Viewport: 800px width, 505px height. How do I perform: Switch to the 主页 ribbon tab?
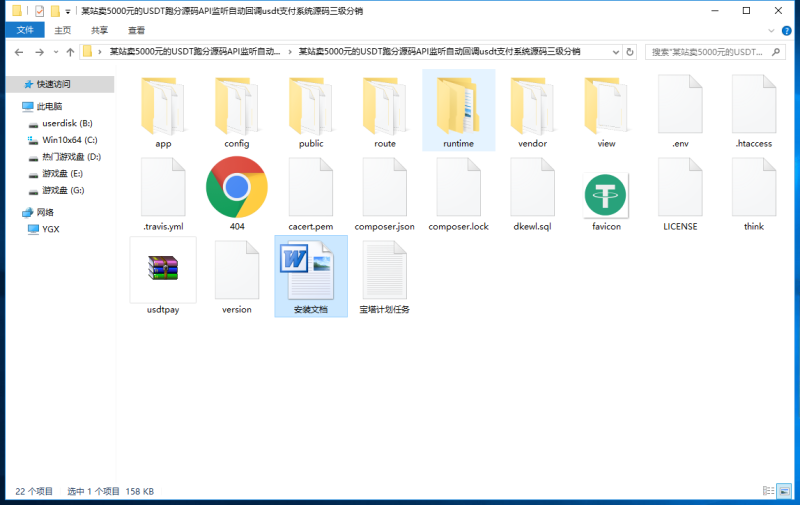point(63,30)
